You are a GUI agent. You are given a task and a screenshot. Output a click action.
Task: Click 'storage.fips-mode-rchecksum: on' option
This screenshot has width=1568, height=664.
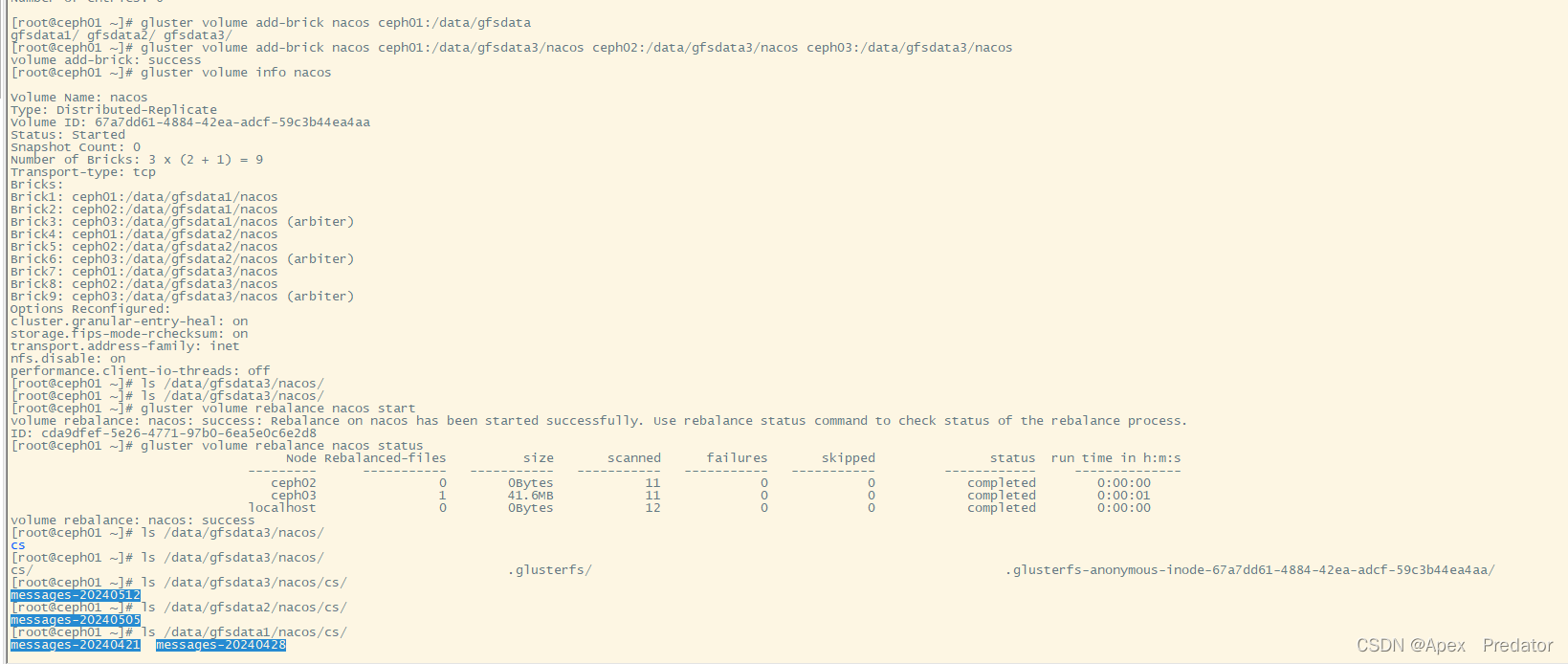point(129,334)
